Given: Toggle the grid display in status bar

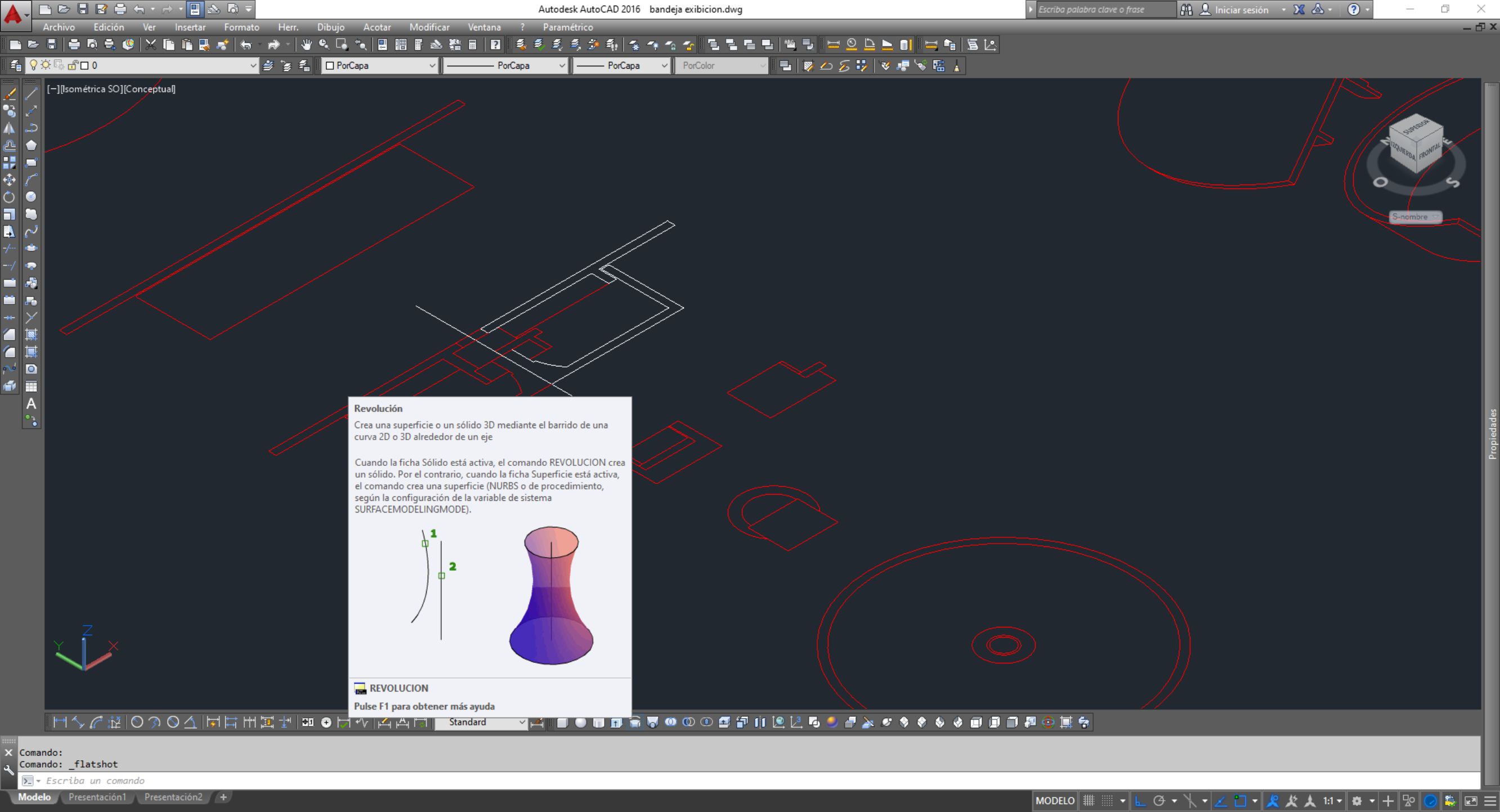Looking at the screenshot, I should (1089, 801).
